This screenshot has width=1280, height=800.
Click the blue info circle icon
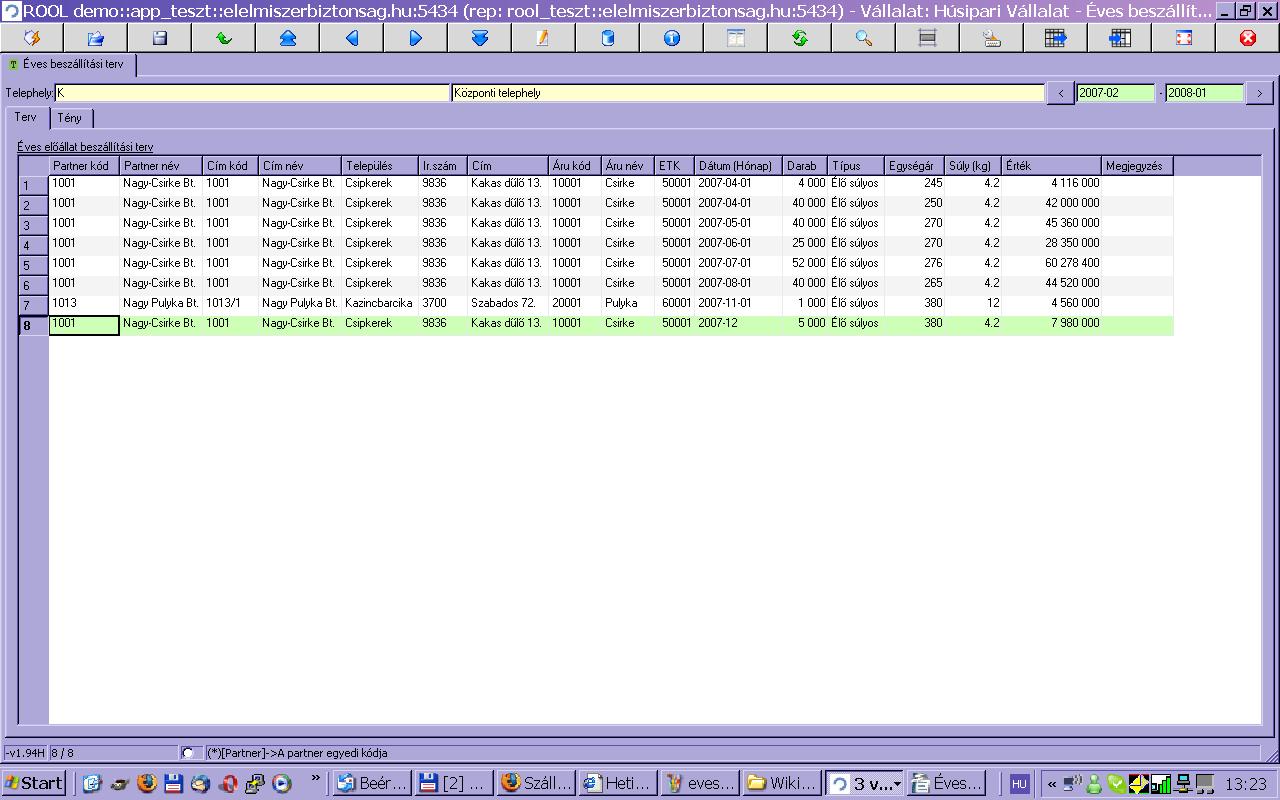(x=672, y=38)
